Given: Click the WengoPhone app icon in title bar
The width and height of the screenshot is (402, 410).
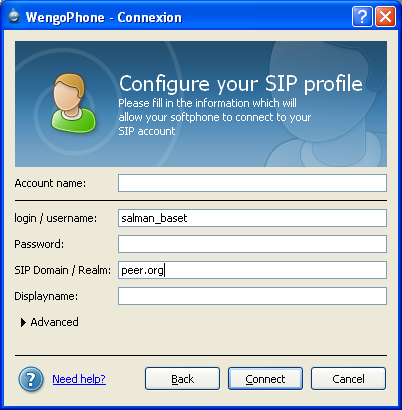Looking at the screenshot, I should 14,16.
